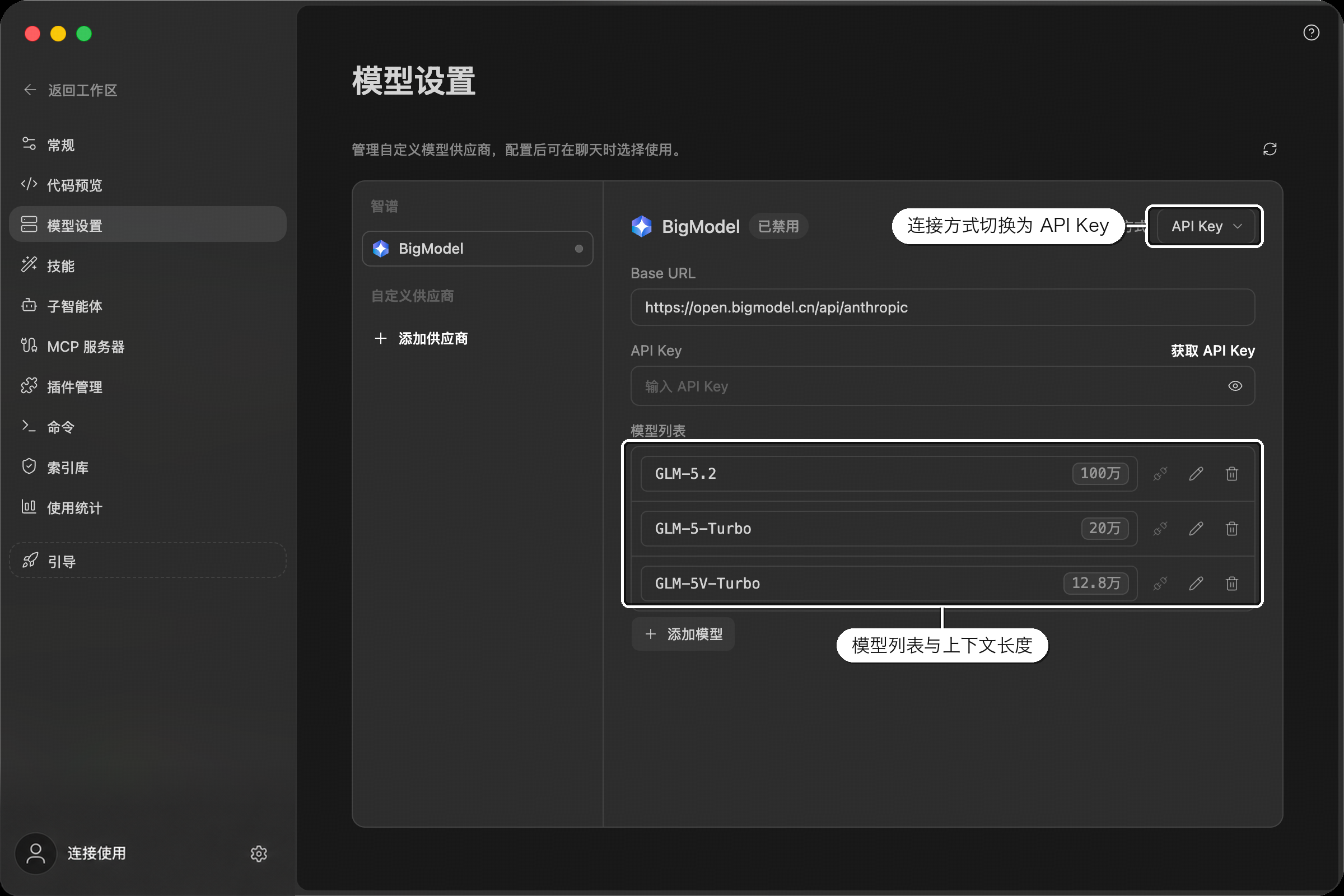This screenshot has width=1344, height=896.
Task: Click 连接使用 account label
Action: [96, 853]
